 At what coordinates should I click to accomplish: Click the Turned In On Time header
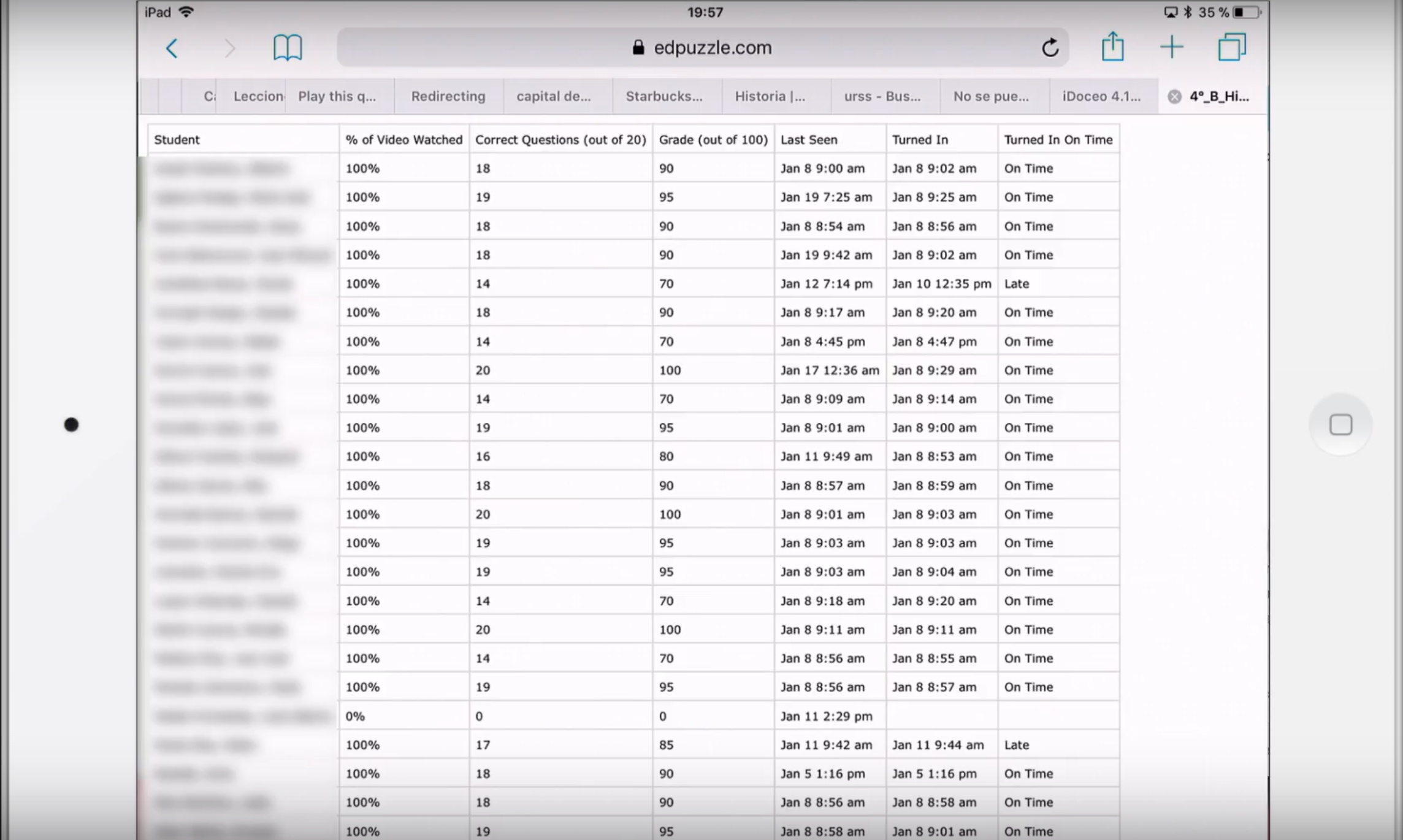[1058, 140]
